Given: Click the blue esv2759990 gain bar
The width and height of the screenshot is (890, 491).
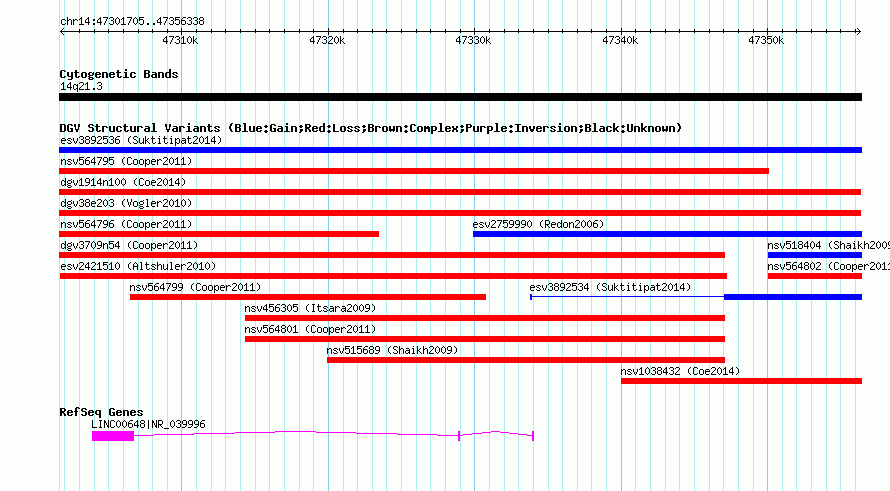Looking at the screenshot, I should pos(668,234).
